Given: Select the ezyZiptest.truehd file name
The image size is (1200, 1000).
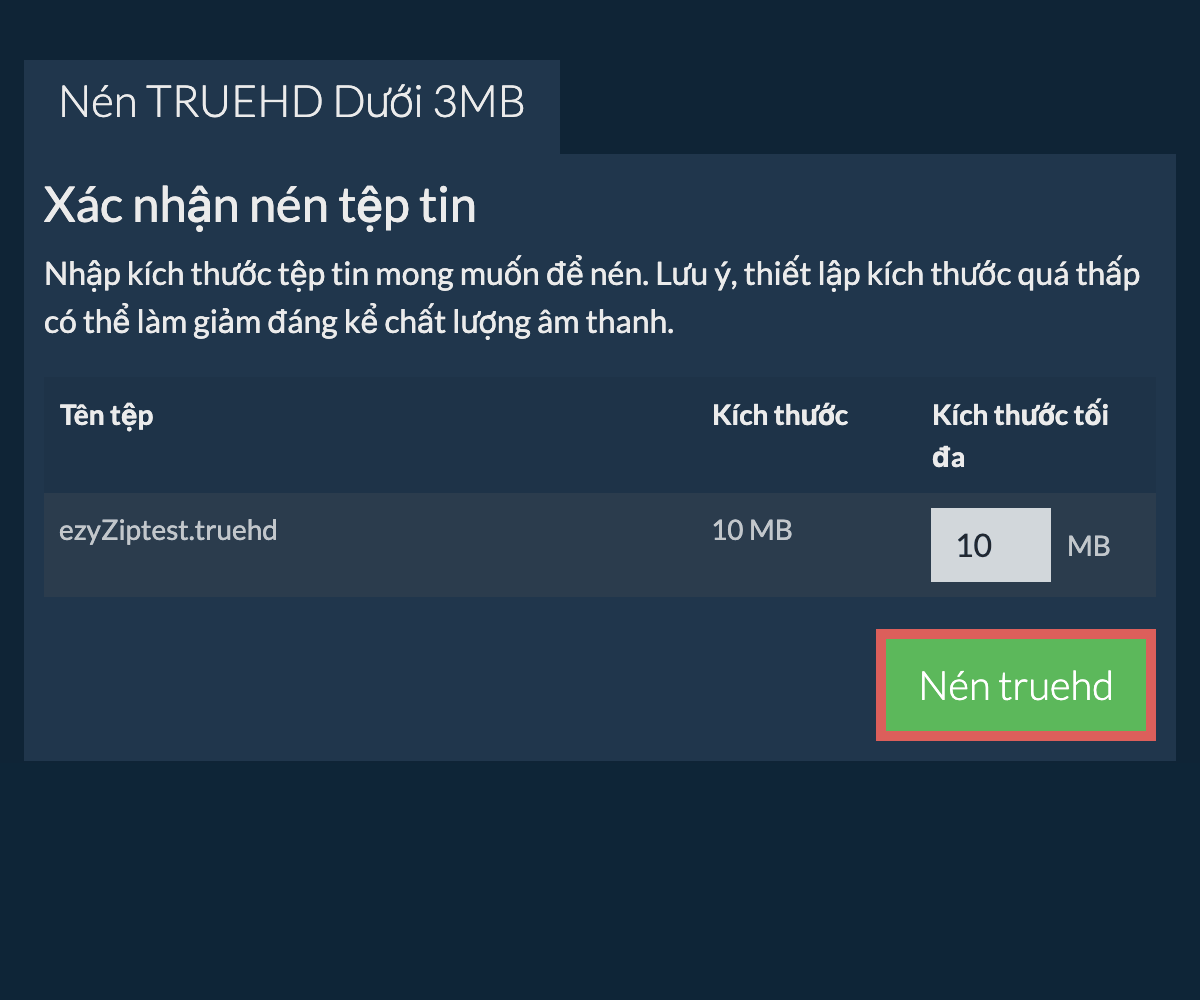Looking at the screenshot, I should pyautogui.click(x=168, y=530).
